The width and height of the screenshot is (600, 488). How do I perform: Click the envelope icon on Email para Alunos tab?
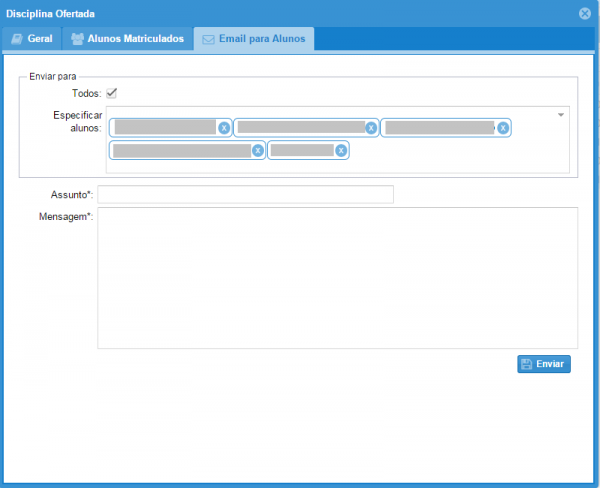click(x=208, y=39)
